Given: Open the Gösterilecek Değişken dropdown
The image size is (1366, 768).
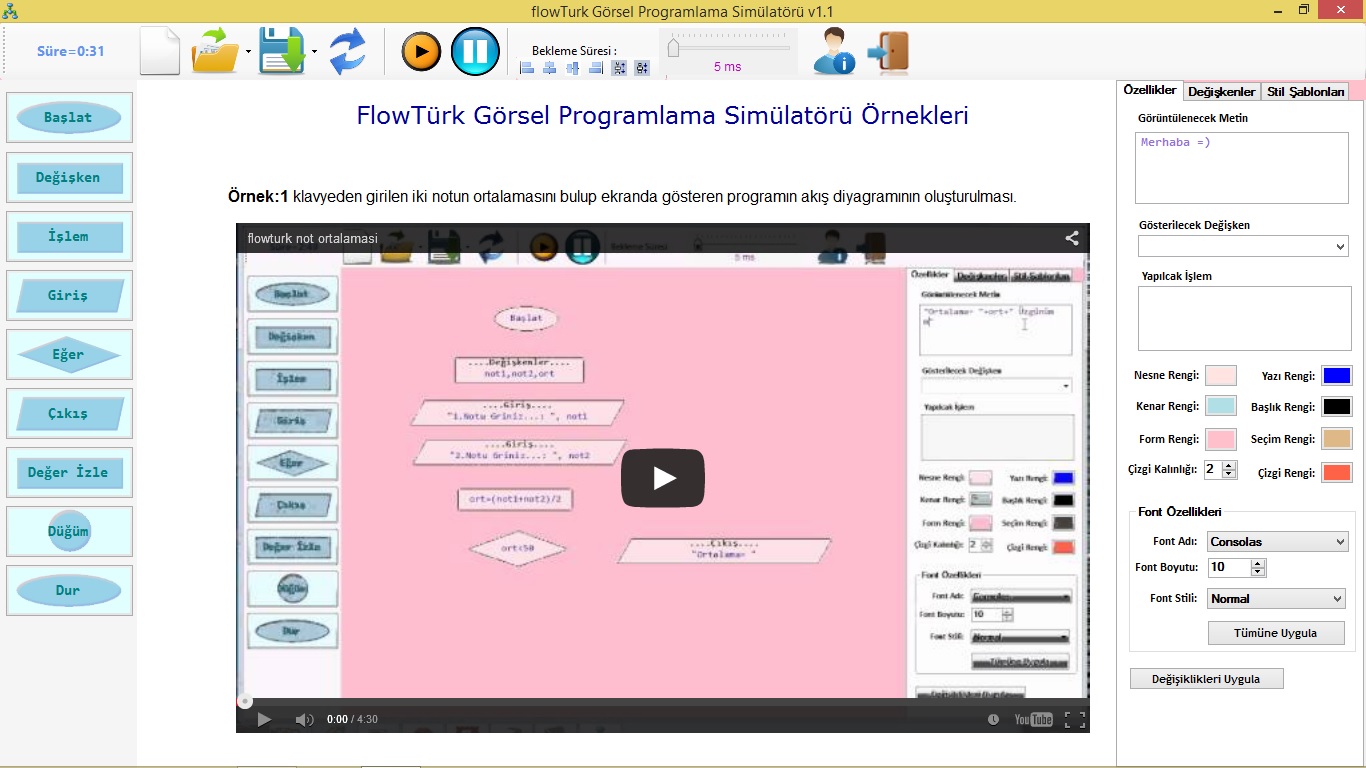Looking at the screenshot, I should (x=1243, y=246).
